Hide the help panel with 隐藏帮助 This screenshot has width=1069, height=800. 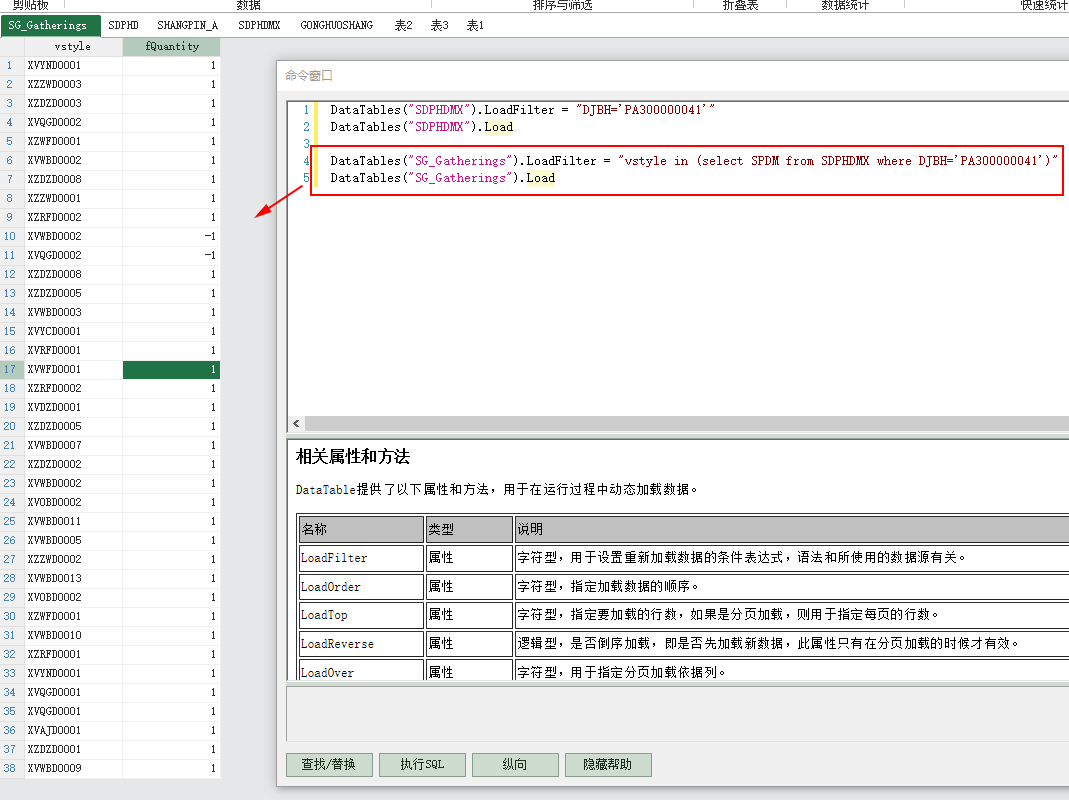point(608,765)
